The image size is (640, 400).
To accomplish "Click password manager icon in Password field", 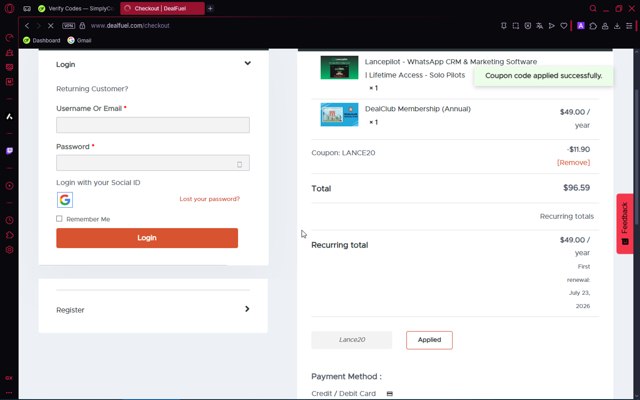I will click(x=240, y=164).
